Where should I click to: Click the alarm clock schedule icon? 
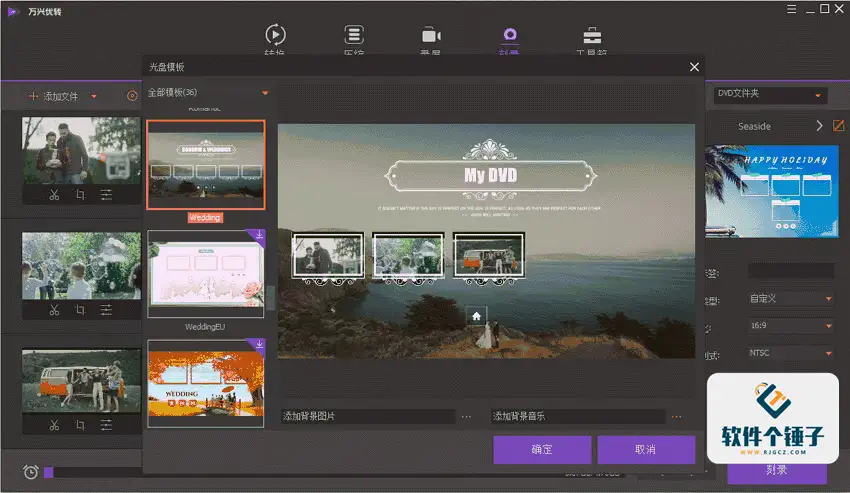(31, 472)
